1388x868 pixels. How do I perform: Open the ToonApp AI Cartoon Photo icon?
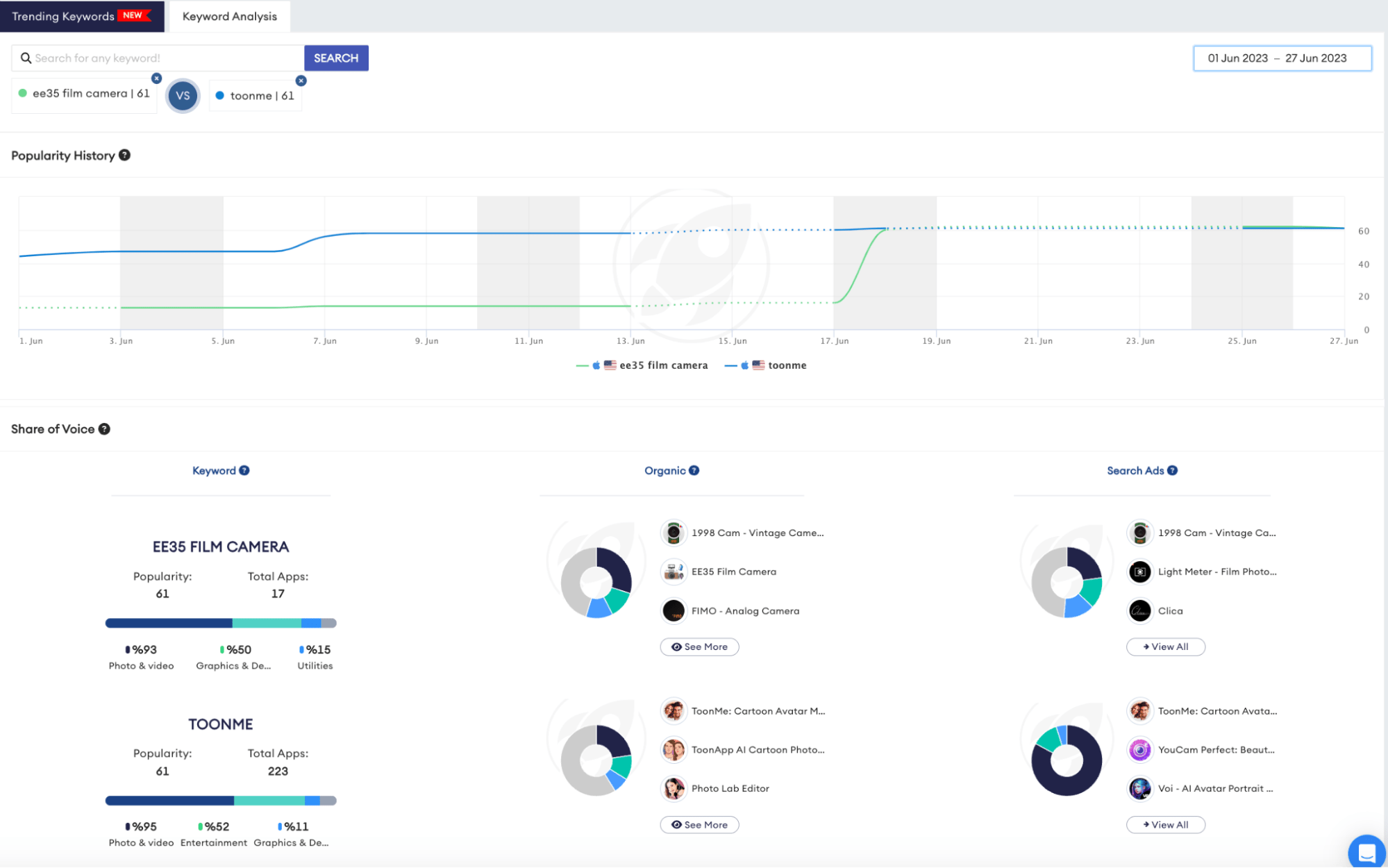point(674,750)
